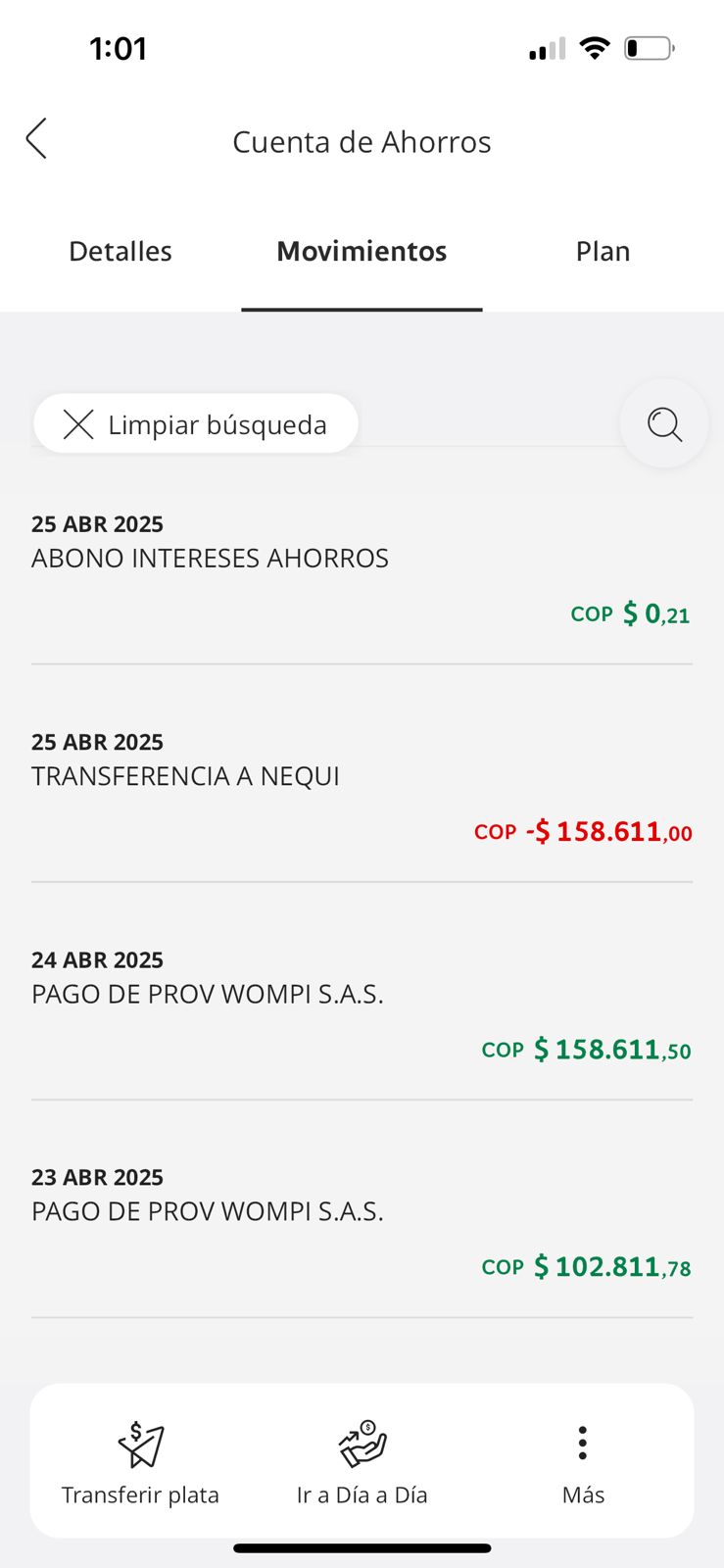Open the TRANSFERENCIA A NEQUI transaction
724x1568 pixels.
click(362, 786)
